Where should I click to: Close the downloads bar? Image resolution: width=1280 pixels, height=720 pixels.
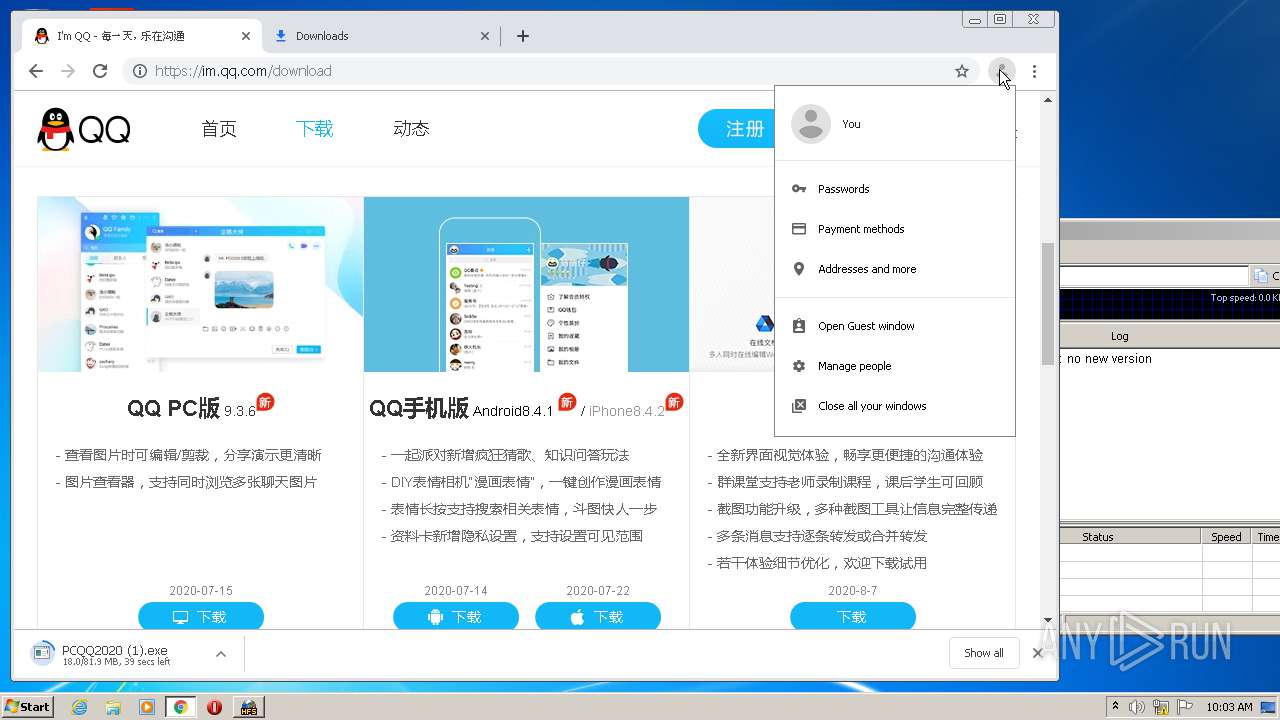(1038, 653)
